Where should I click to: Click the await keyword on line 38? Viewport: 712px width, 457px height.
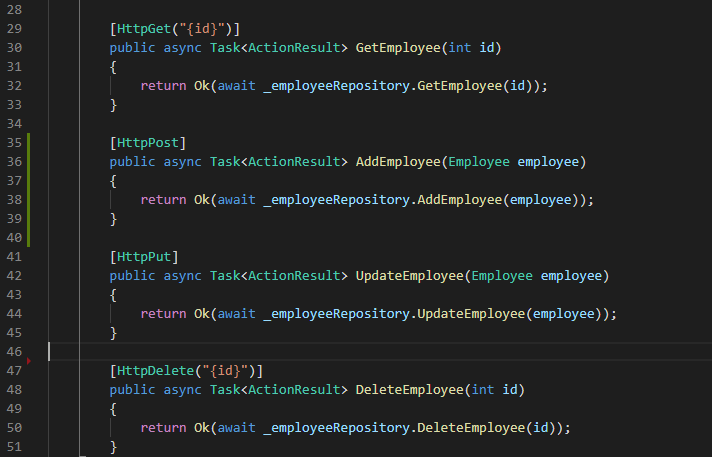(x=236, y=200)
